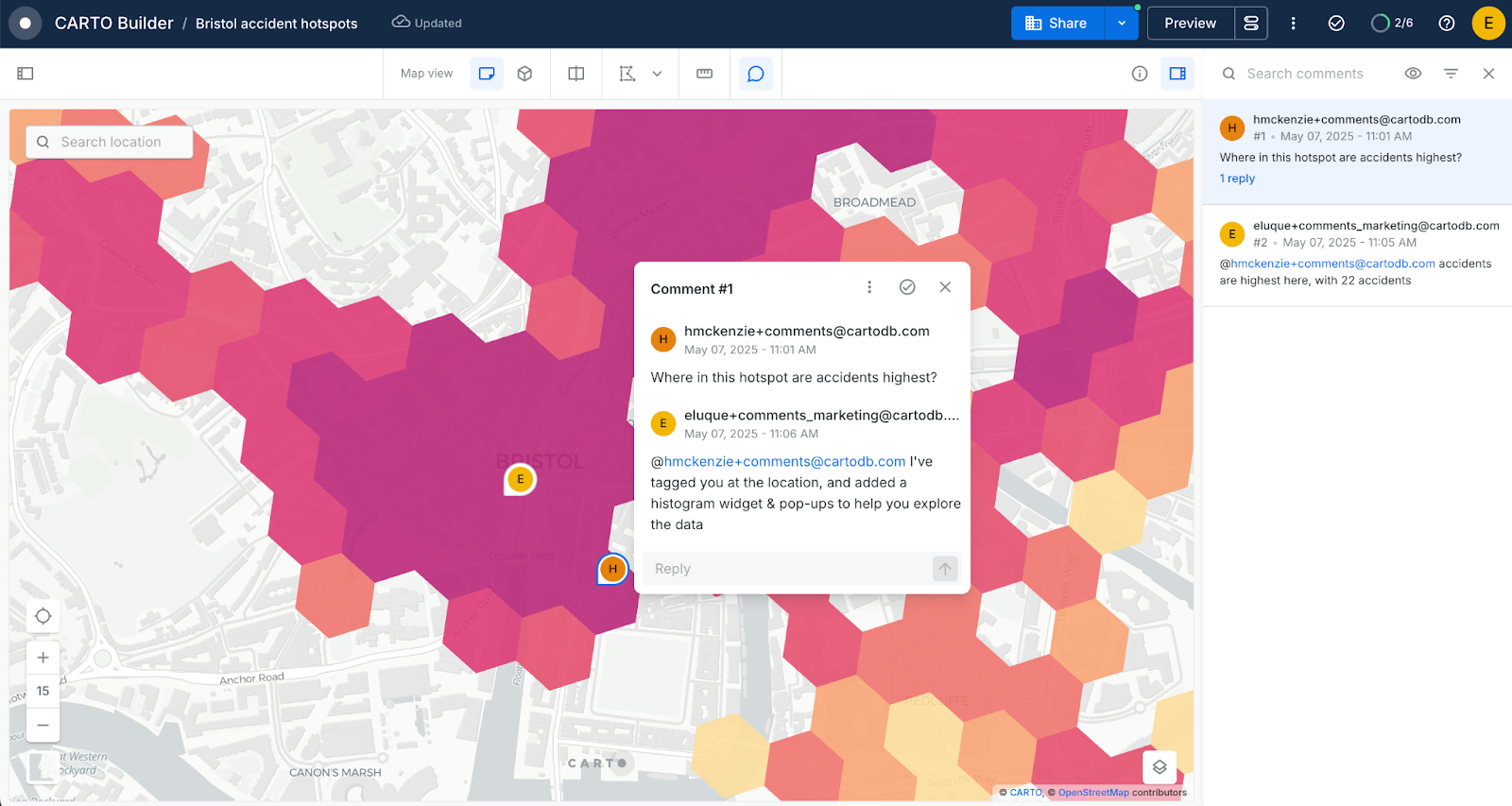Open comments filter icon

[x=1451, y=74]
